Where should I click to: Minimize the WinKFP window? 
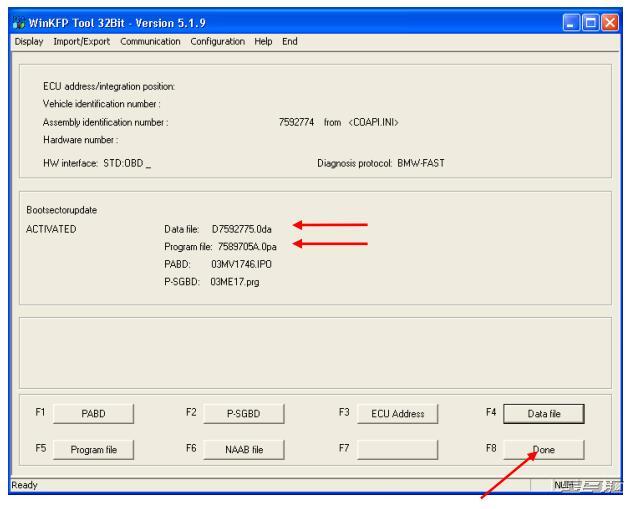[x=571, y=22]
